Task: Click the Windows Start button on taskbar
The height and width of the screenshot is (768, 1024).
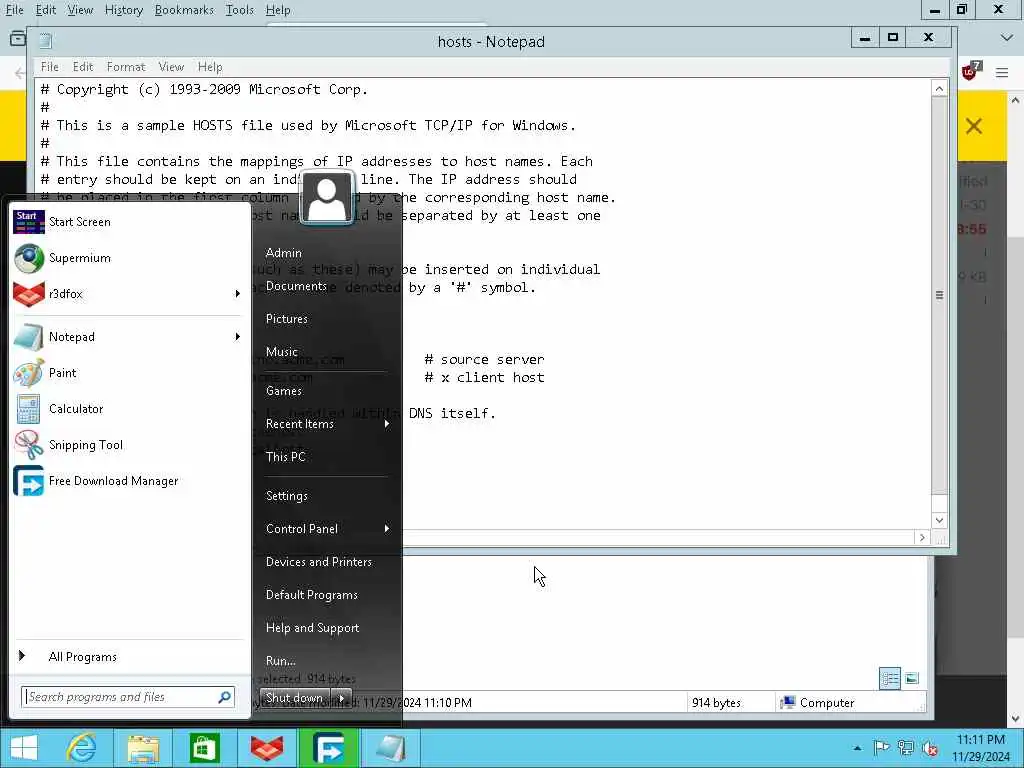Action: pyautogui.click(x=24, y=748)
